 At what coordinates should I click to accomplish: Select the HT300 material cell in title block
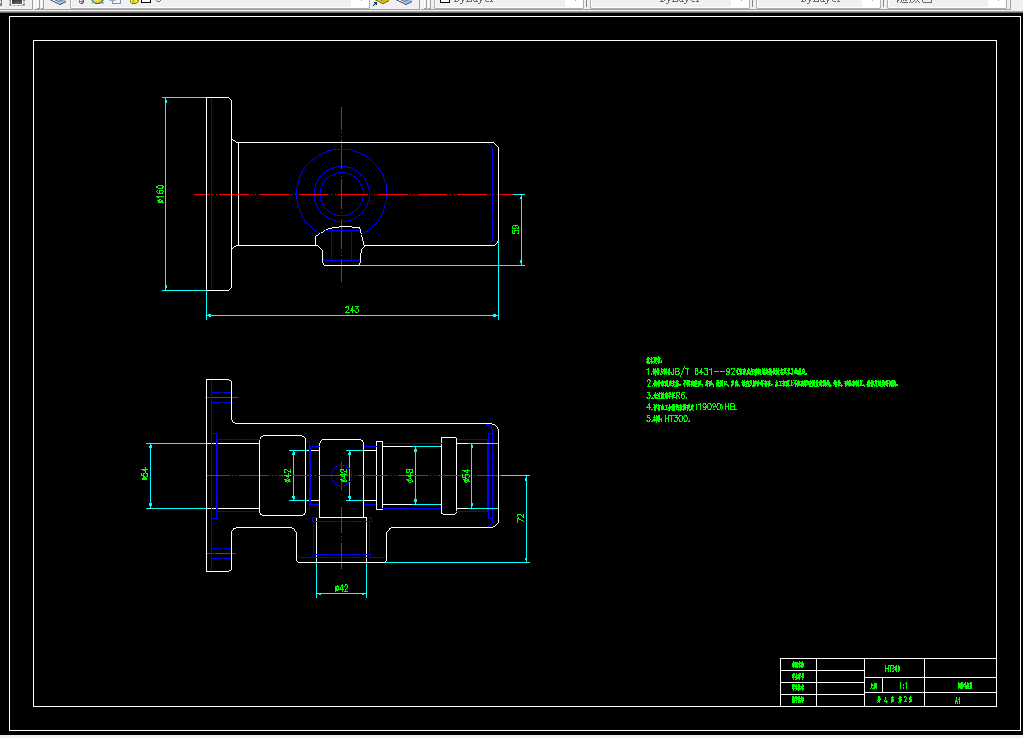[894, 668]
